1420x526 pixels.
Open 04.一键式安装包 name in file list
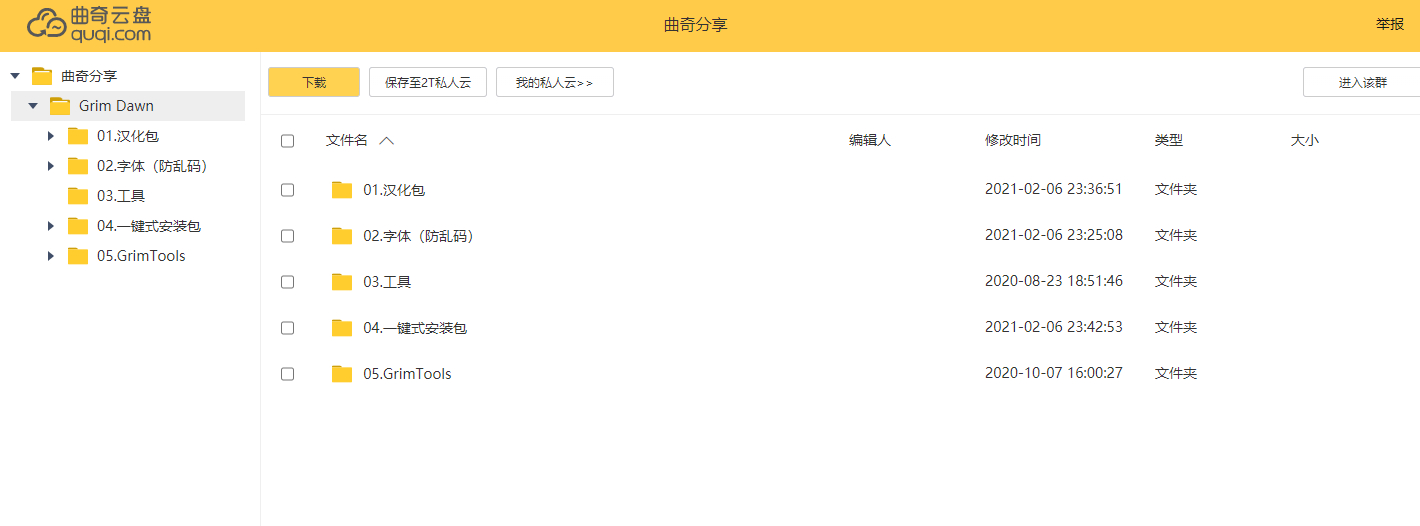pos(415,328)
